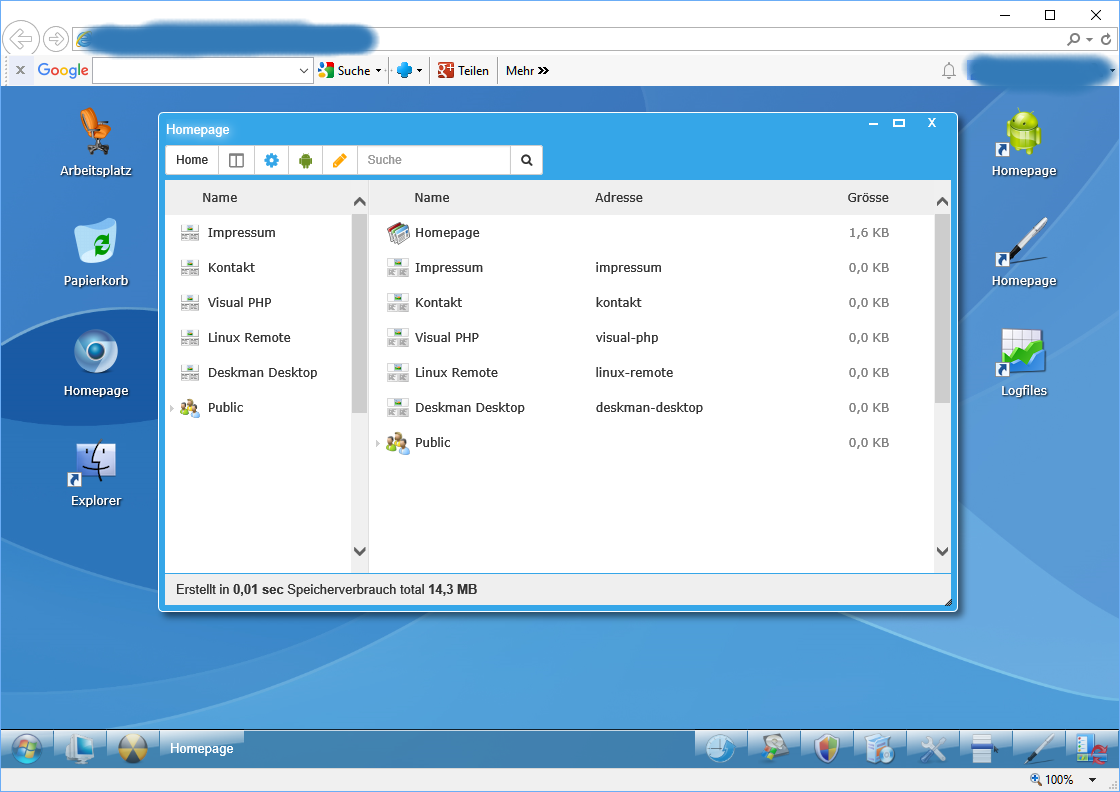
Task: Expand the Public node in left tree
Action: 172,408
